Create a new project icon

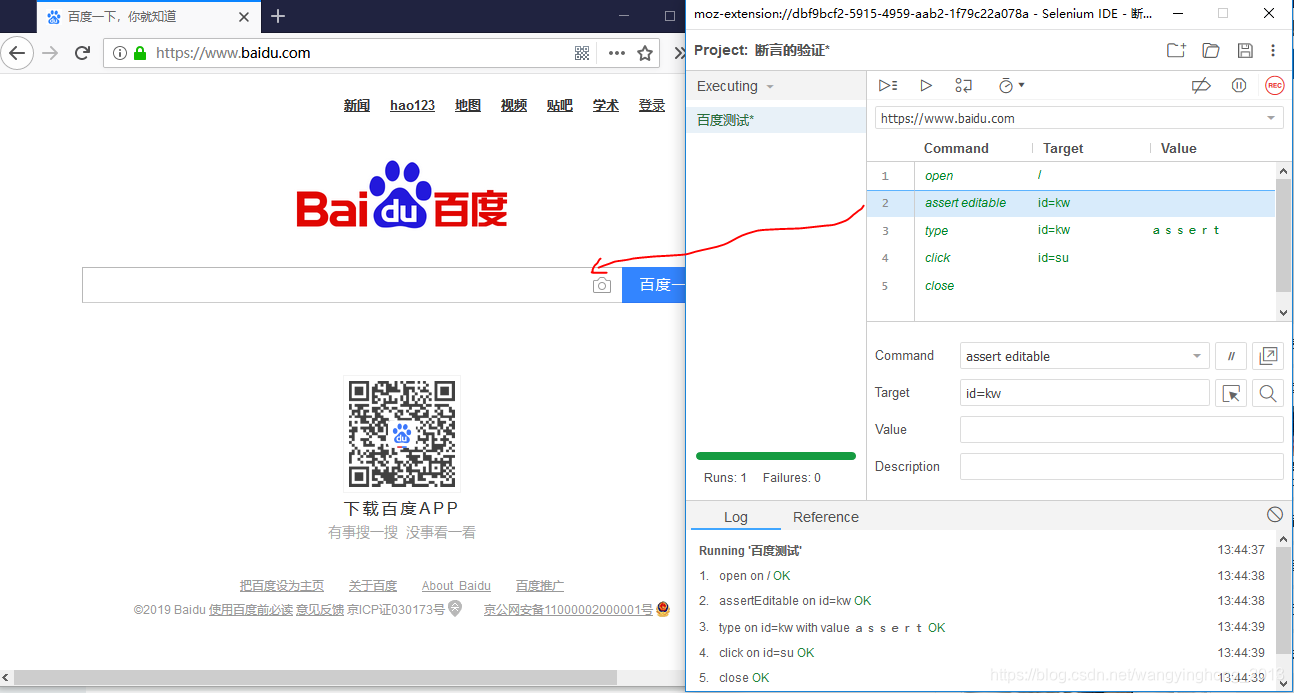1176,50
